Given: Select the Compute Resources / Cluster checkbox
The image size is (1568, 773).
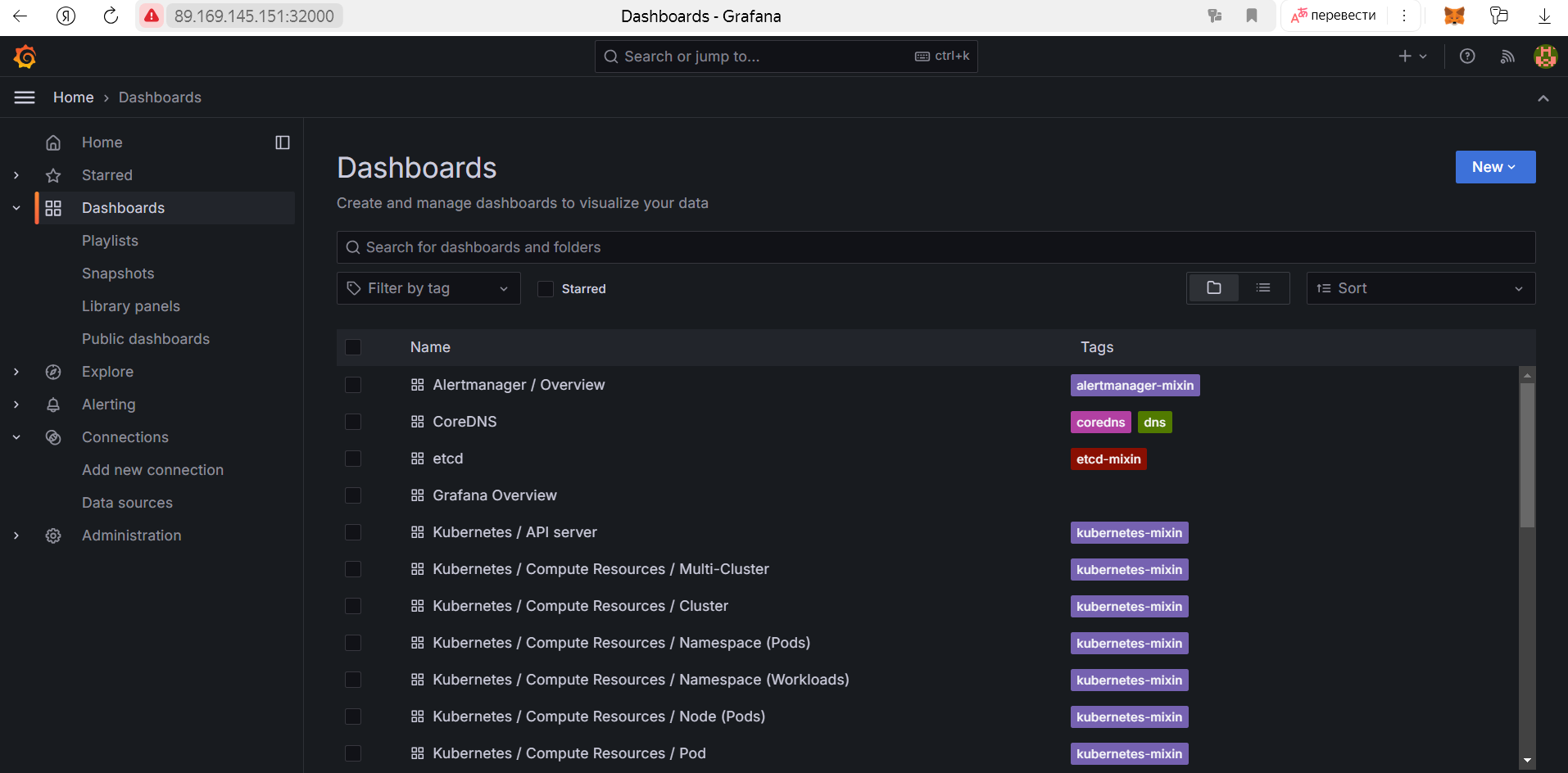Looking at the screenshot, I should tap(353, 606).
